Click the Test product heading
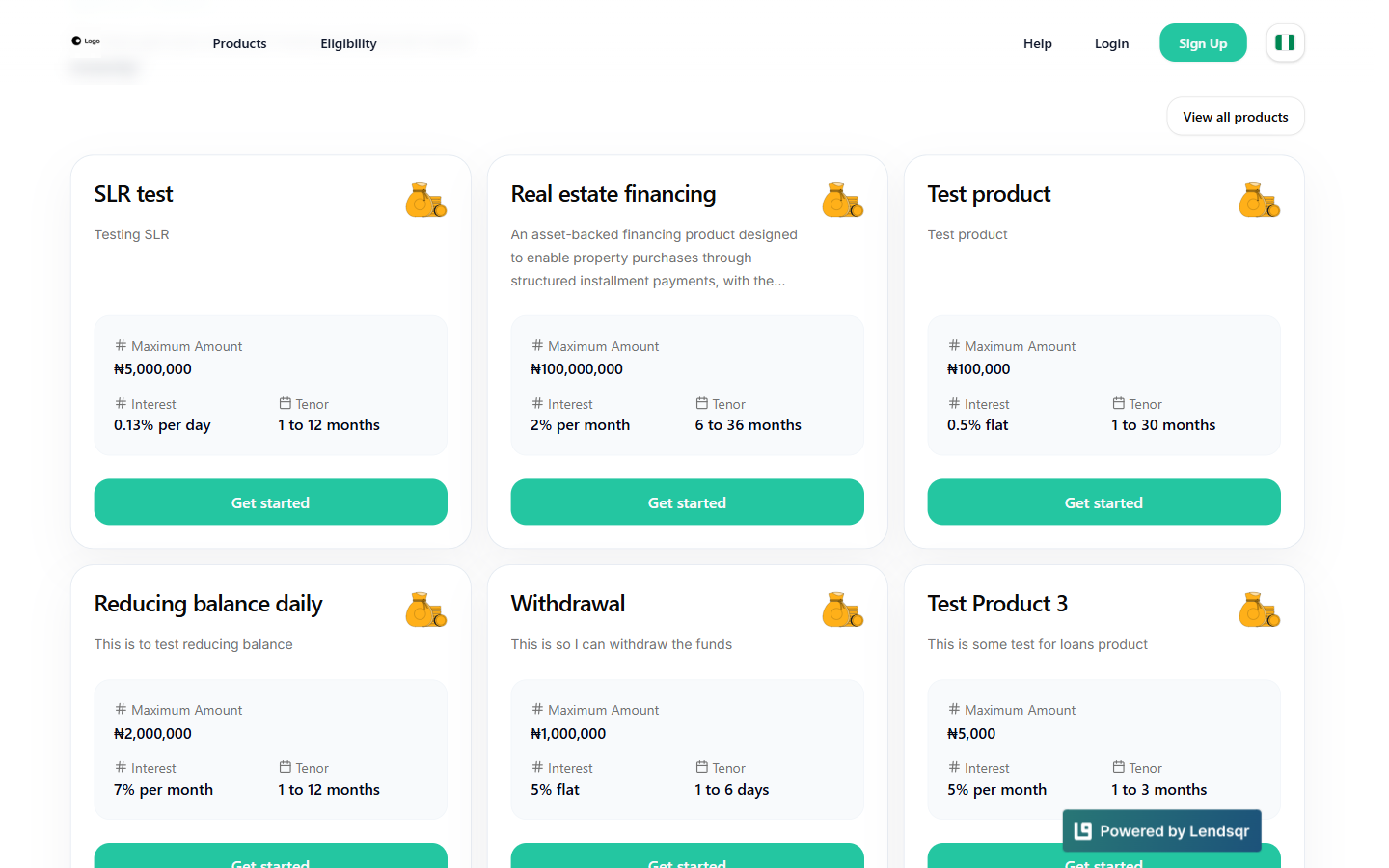The width and height of the screenshot is (1389, 868). (989, 194)
